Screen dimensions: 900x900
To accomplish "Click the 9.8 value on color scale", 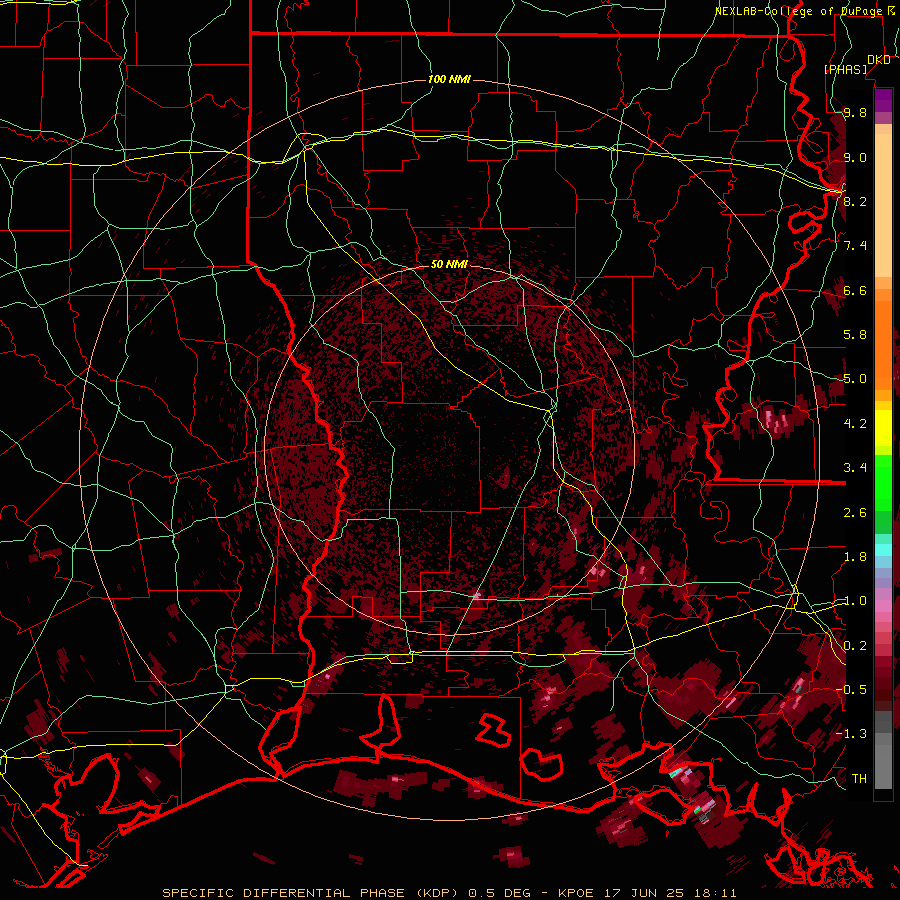I will point(855,112).
